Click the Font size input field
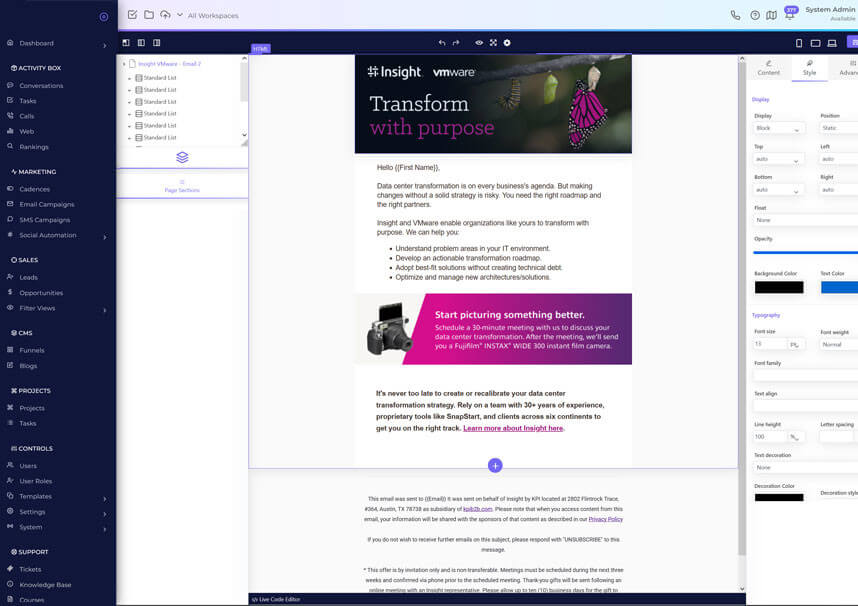This screenshot has width=858, height=606. (770, 344)
